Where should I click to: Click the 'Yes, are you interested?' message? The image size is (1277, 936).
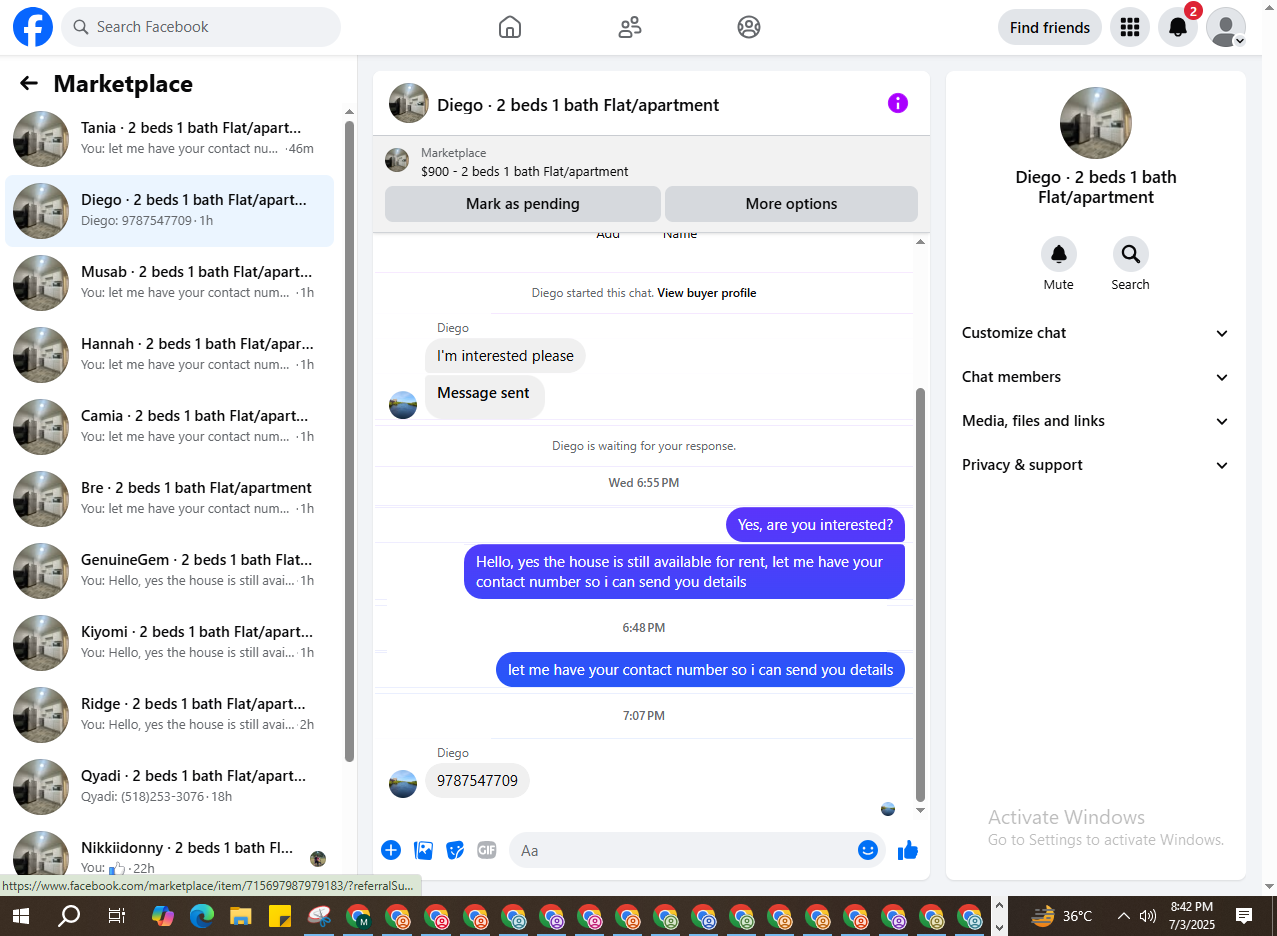(815, 525)
